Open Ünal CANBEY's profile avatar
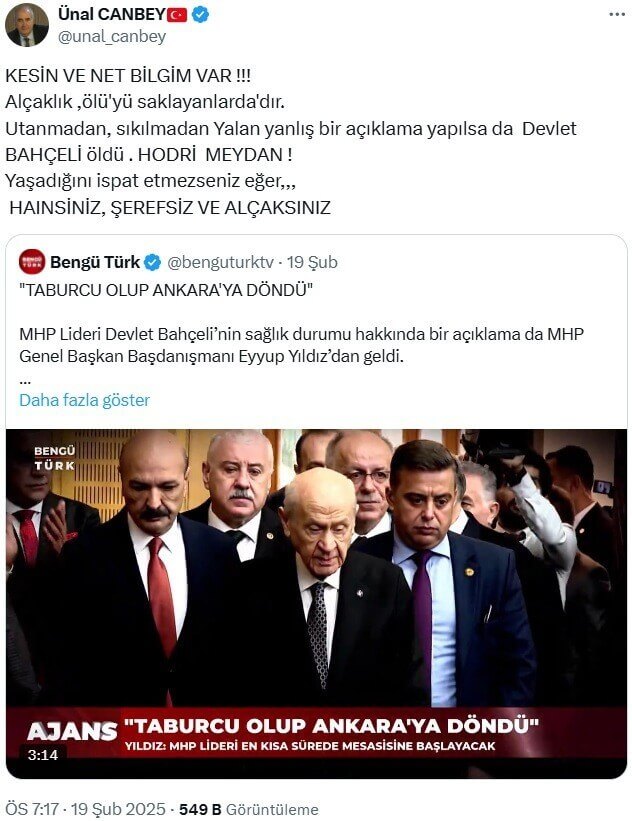The image size is (632, 821). coord(27,25)
